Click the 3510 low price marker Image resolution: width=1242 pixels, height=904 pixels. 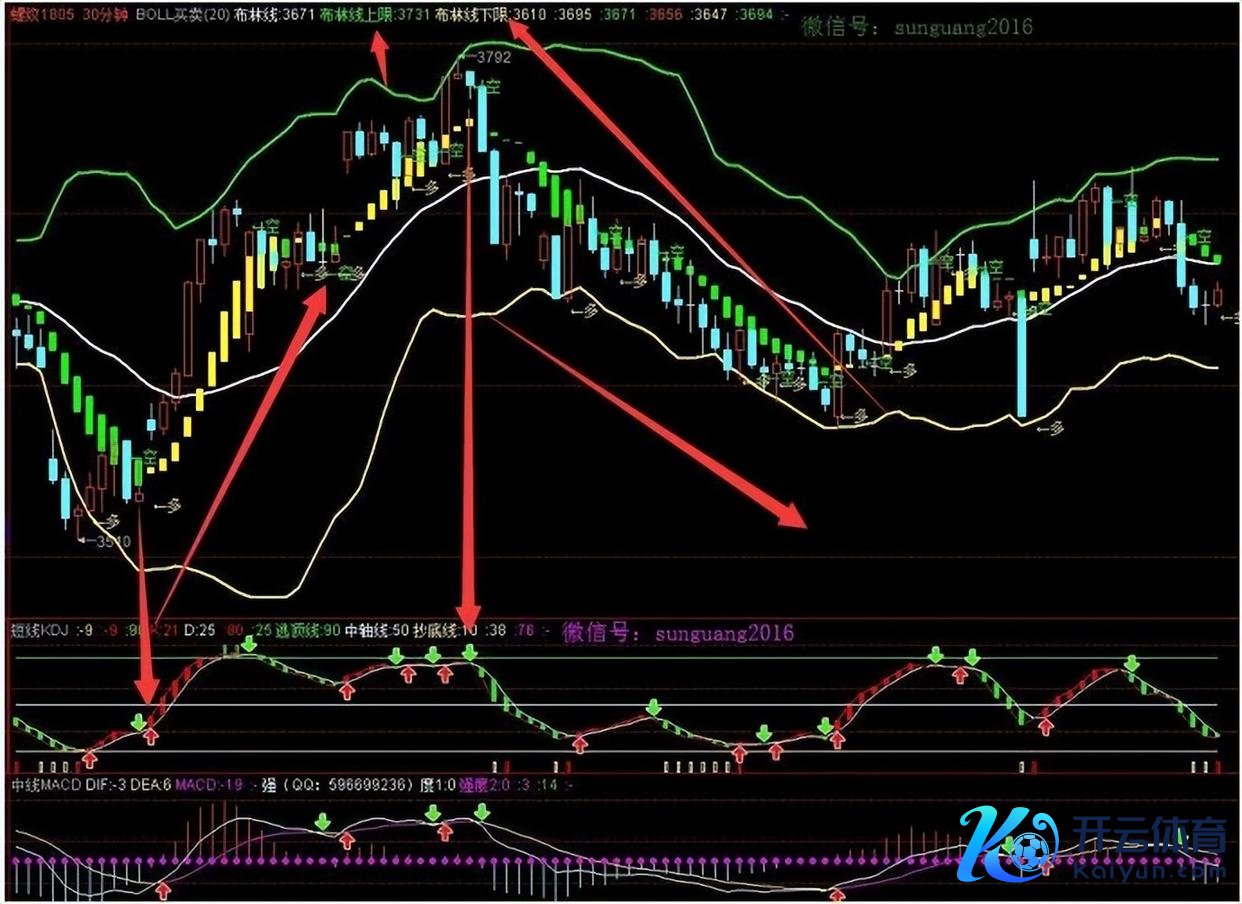(x=112, y=542)
